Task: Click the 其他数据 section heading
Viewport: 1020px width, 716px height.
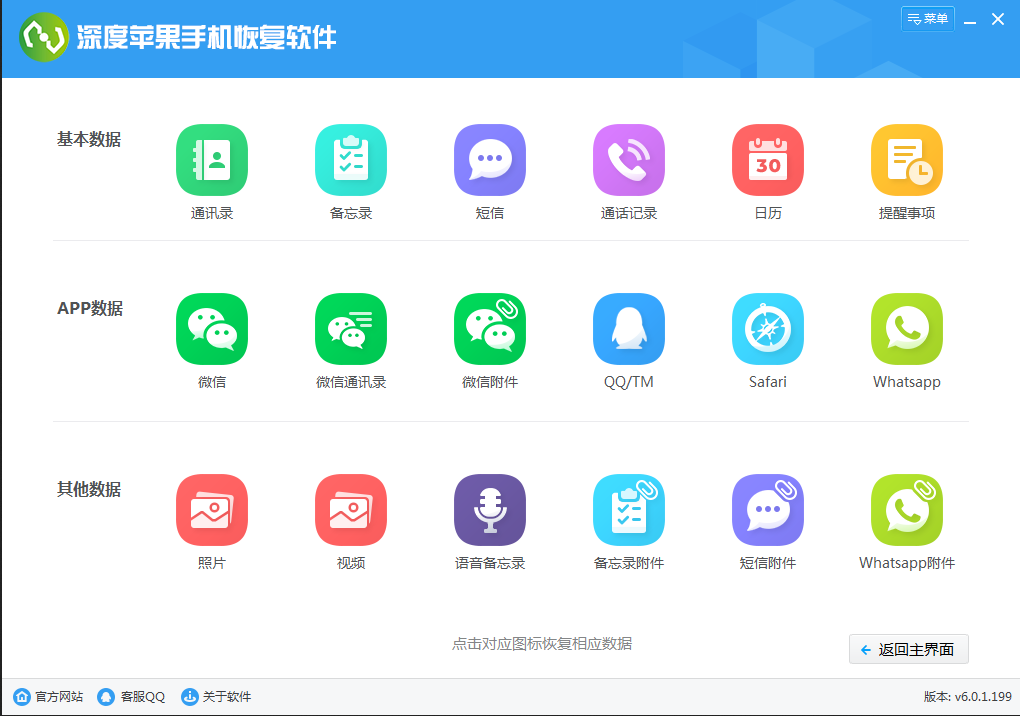Action: point(89,489)
